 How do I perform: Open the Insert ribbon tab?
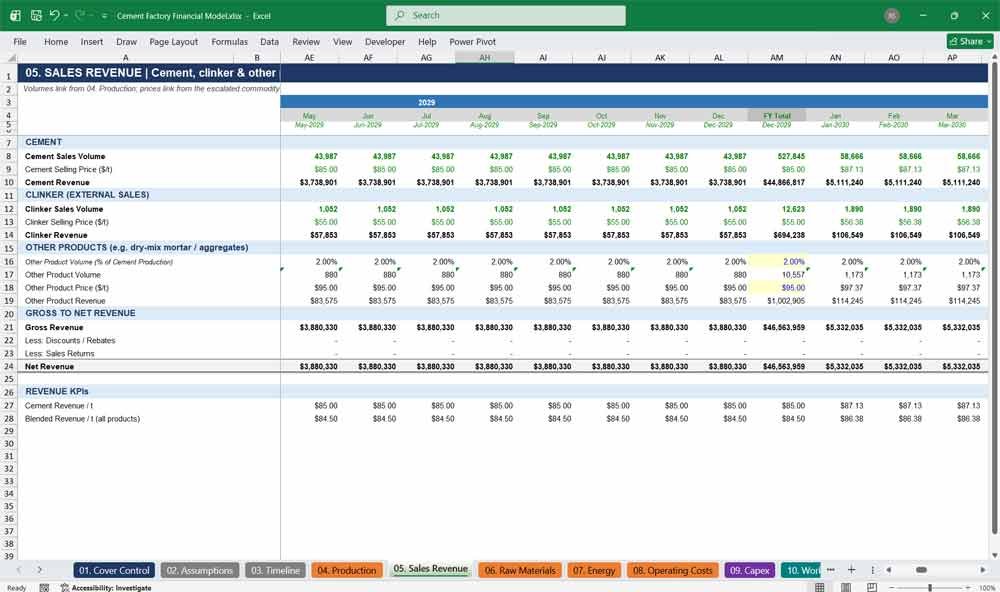[x=92, y=41]
